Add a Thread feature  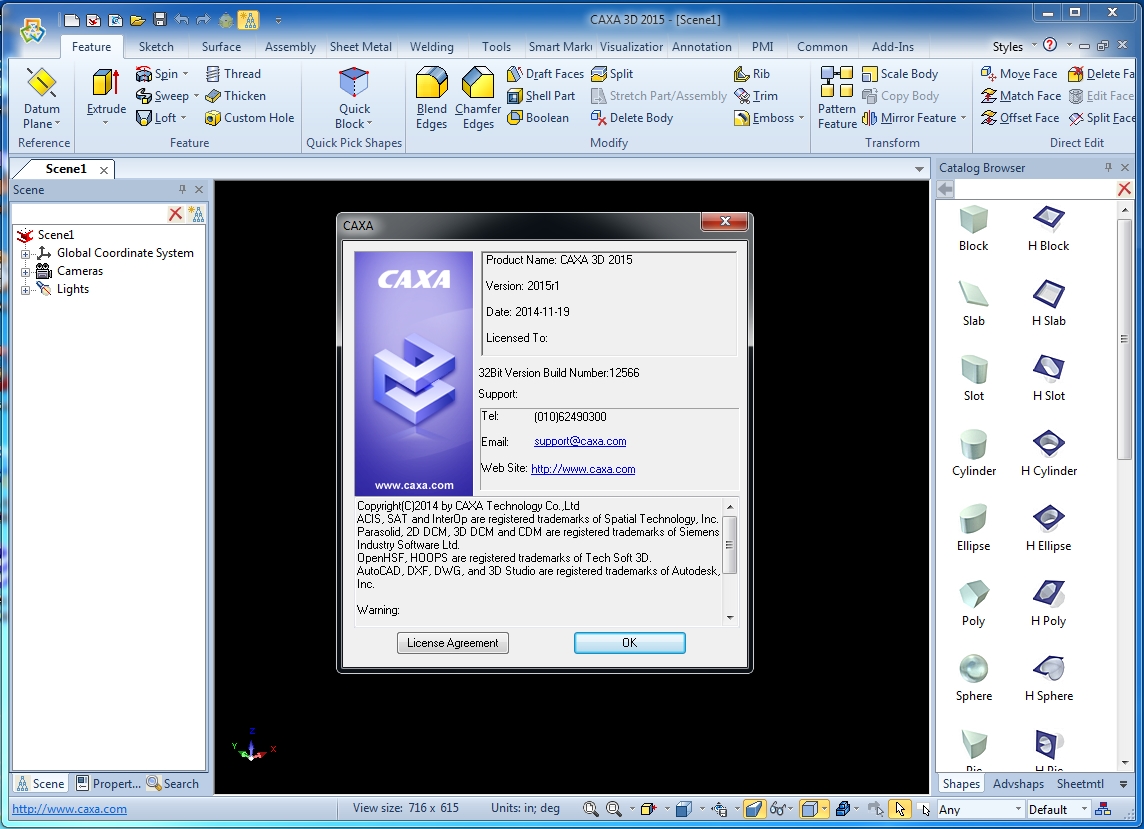pyautogui.click(x=233, y=74)
